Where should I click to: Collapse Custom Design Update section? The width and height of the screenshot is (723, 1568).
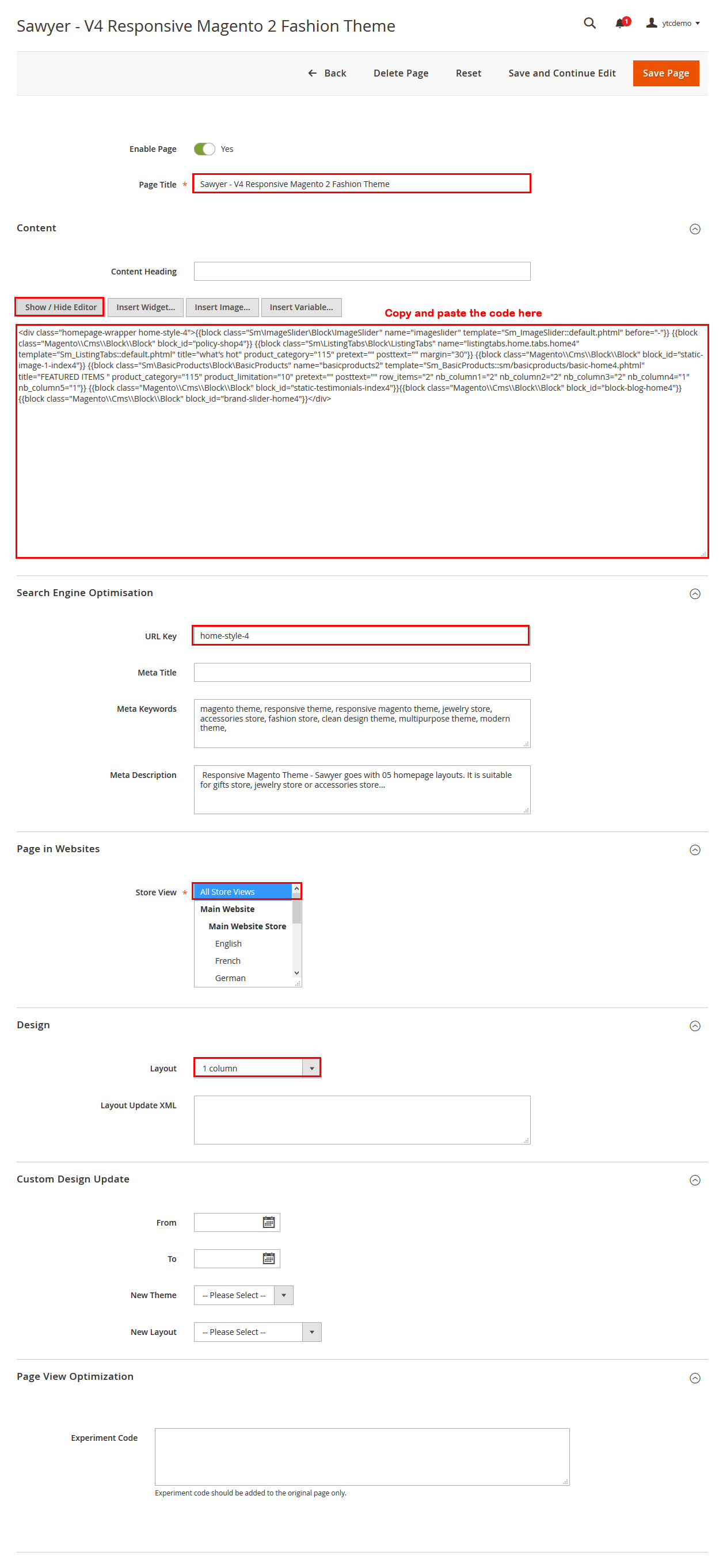click(x=694, y=1180)
